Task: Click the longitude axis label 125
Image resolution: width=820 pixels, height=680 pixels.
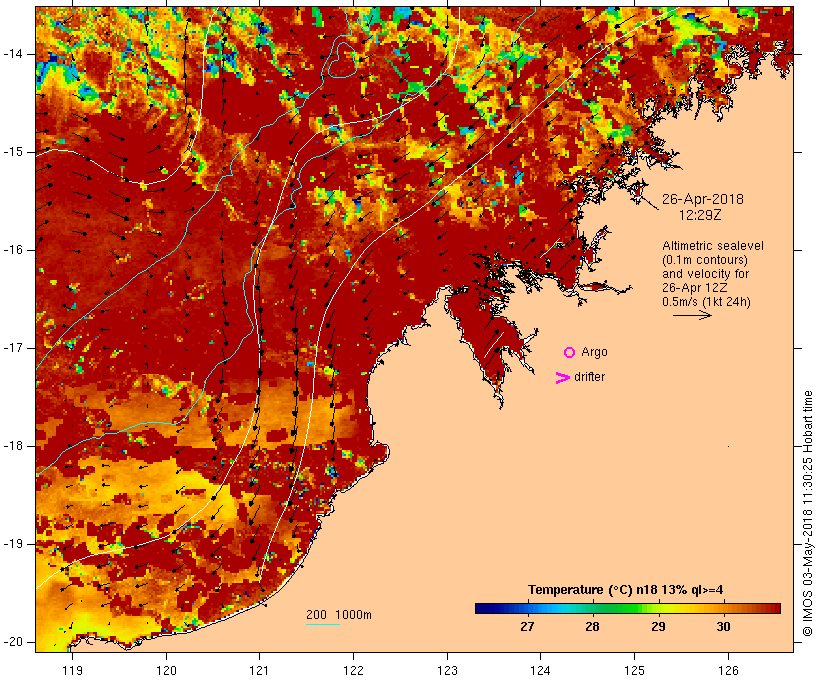Action: [x=634, y=670]
